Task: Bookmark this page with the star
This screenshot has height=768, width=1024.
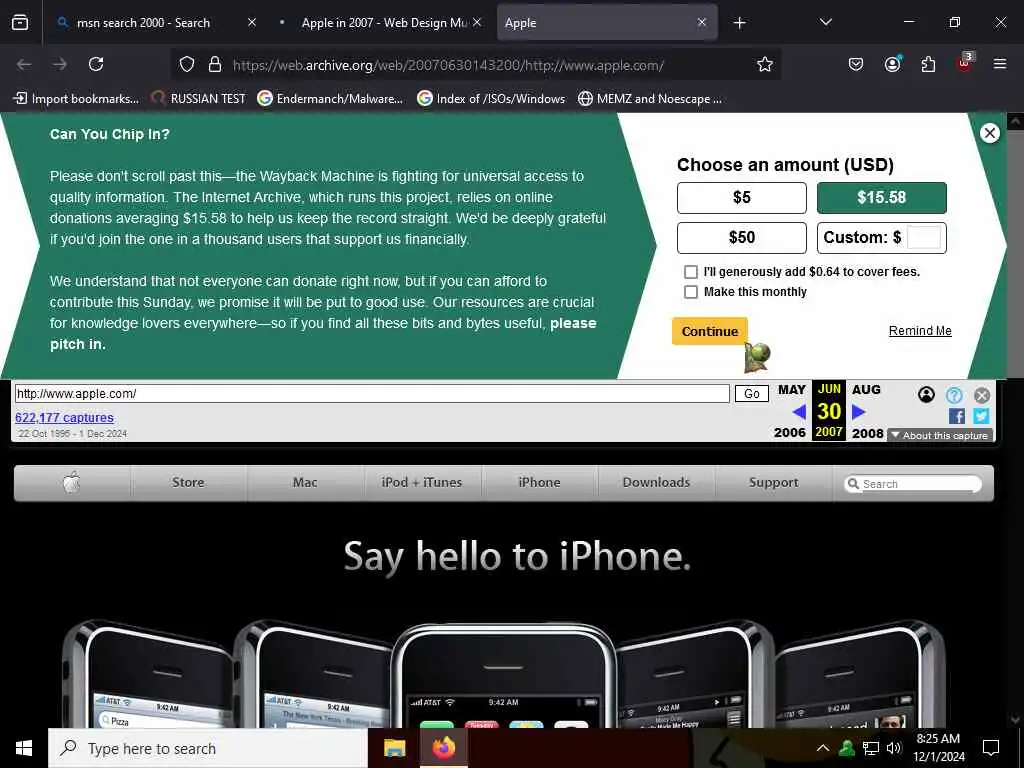Action: tap(765, 64)
